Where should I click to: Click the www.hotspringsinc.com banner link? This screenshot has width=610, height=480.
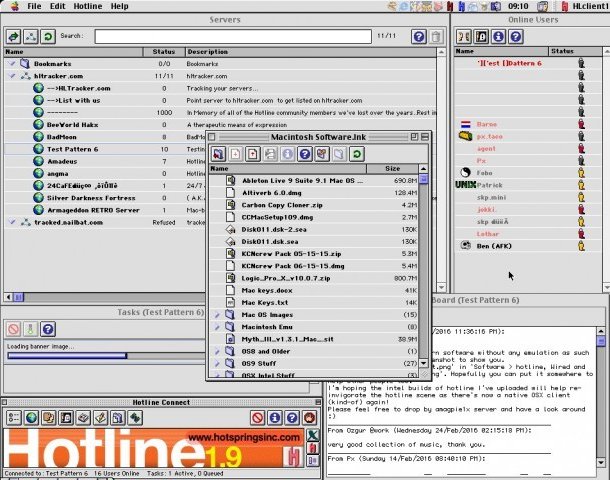coord(244,437)
